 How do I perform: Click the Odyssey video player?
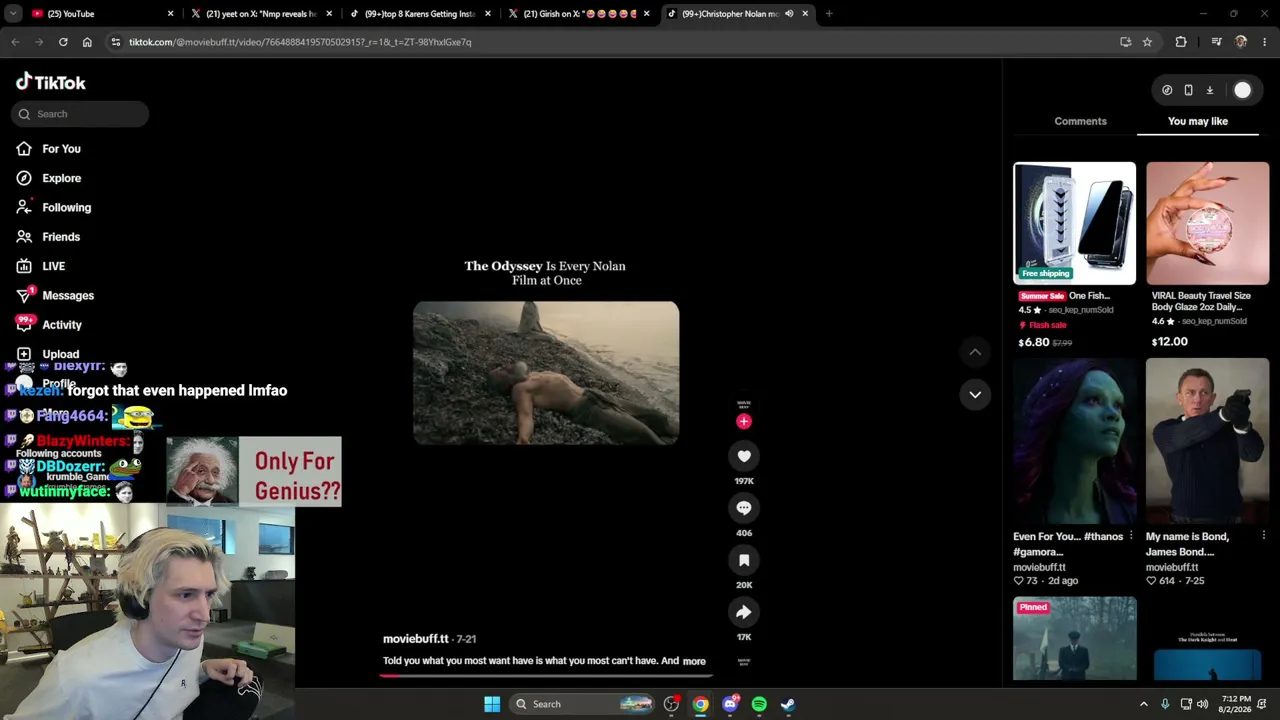(x=546, y=372)
